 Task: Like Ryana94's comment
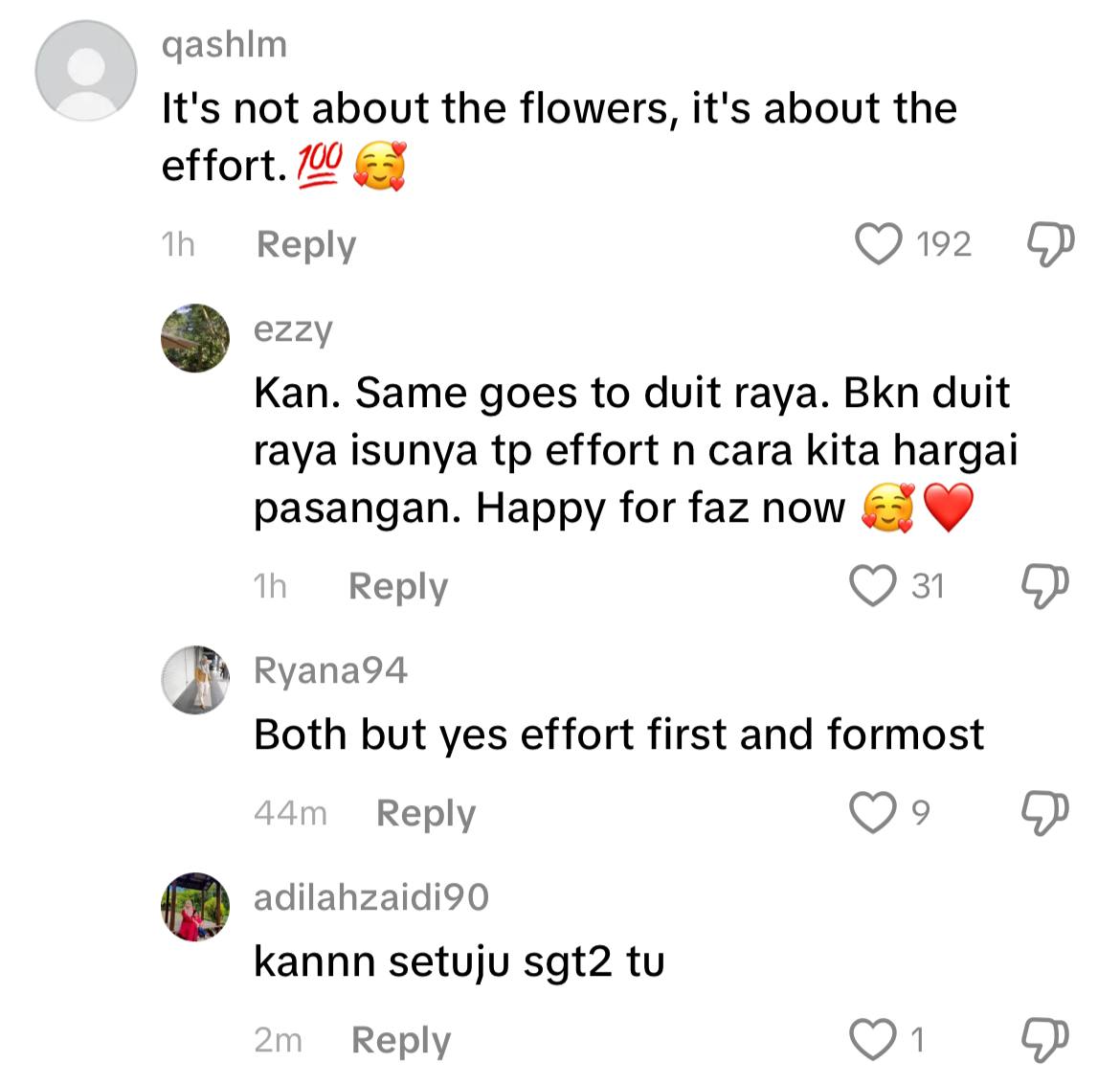point(873,812)
